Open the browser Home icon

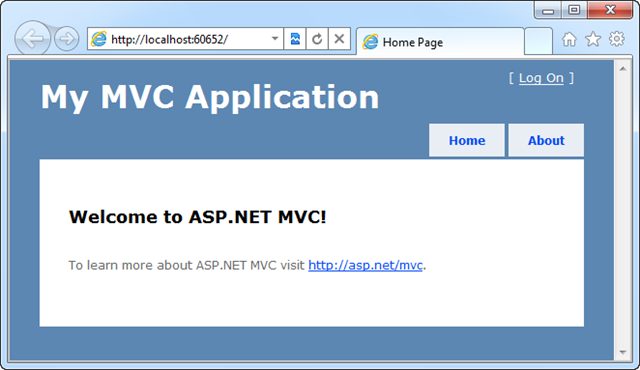click(569, 40)
